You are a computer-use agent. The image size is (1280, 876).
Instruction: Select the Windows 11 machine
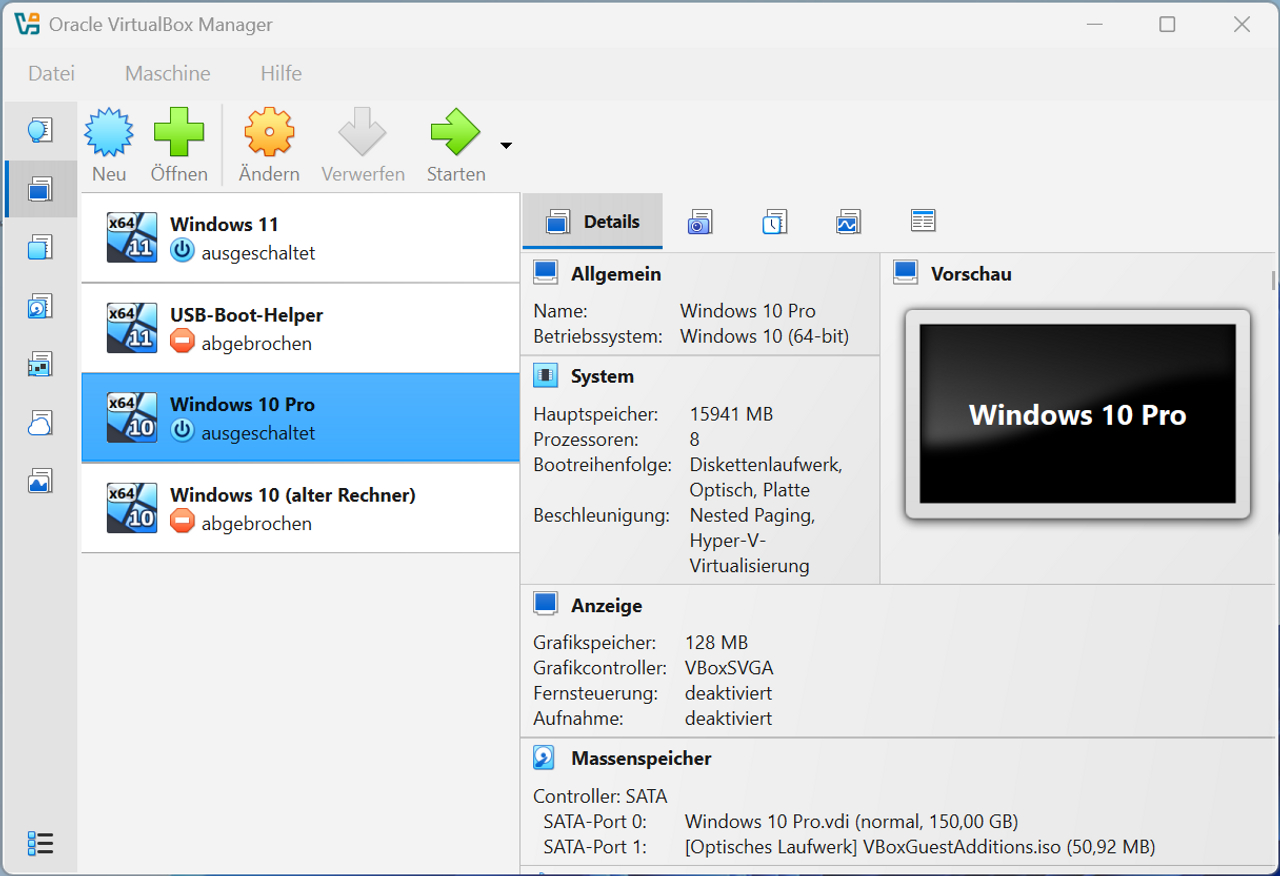pos(300,238)
